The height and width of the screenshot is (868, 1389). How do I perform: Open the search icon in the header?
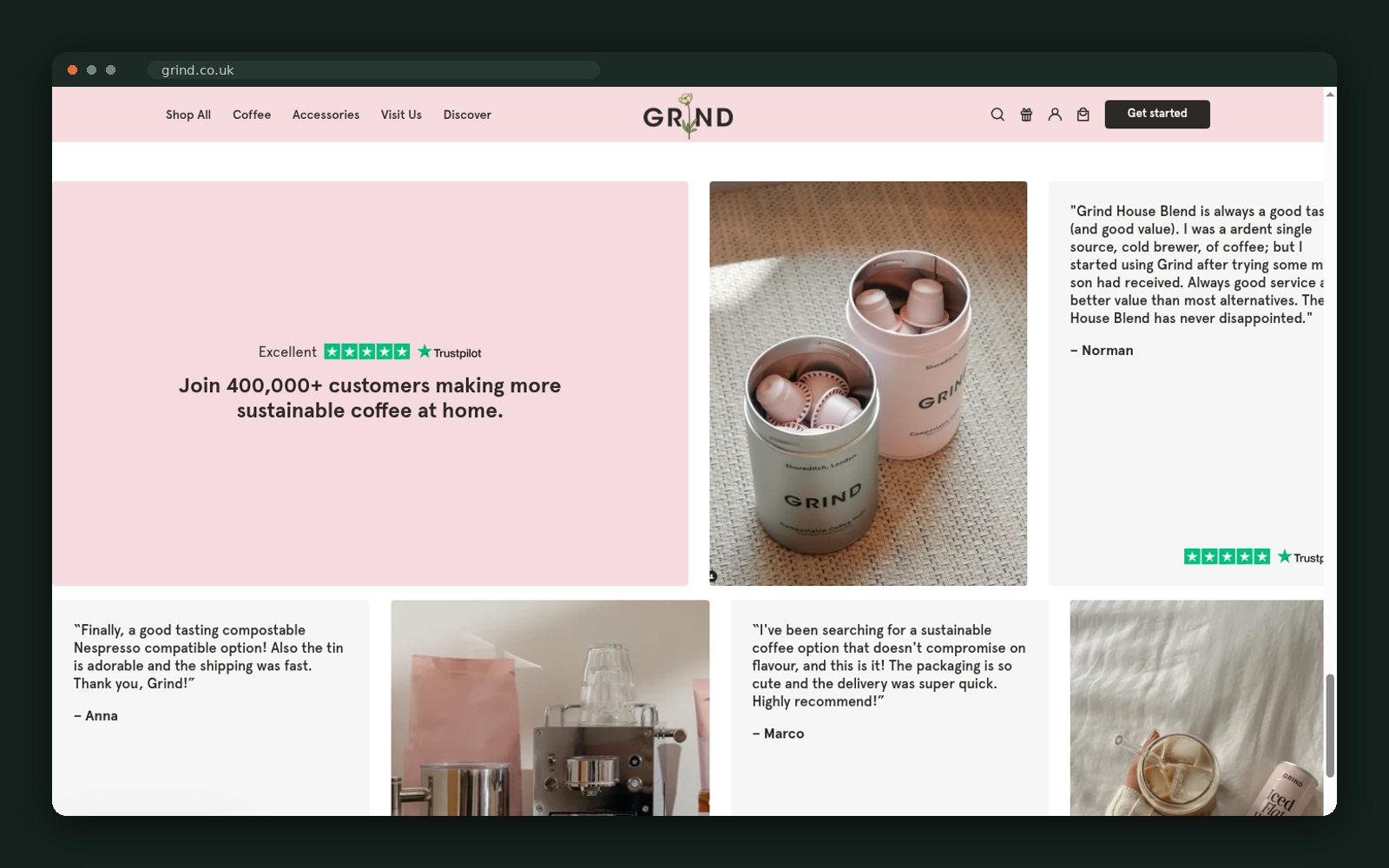pyautogui.click(x=997, y=115)
